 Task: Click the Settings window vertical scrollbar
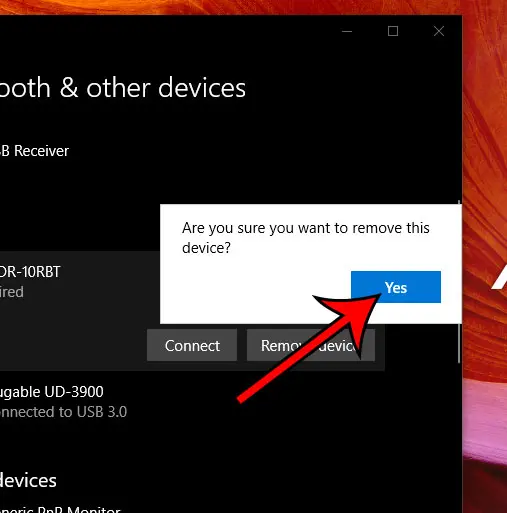pyautogui.click(x=459, y=282)
